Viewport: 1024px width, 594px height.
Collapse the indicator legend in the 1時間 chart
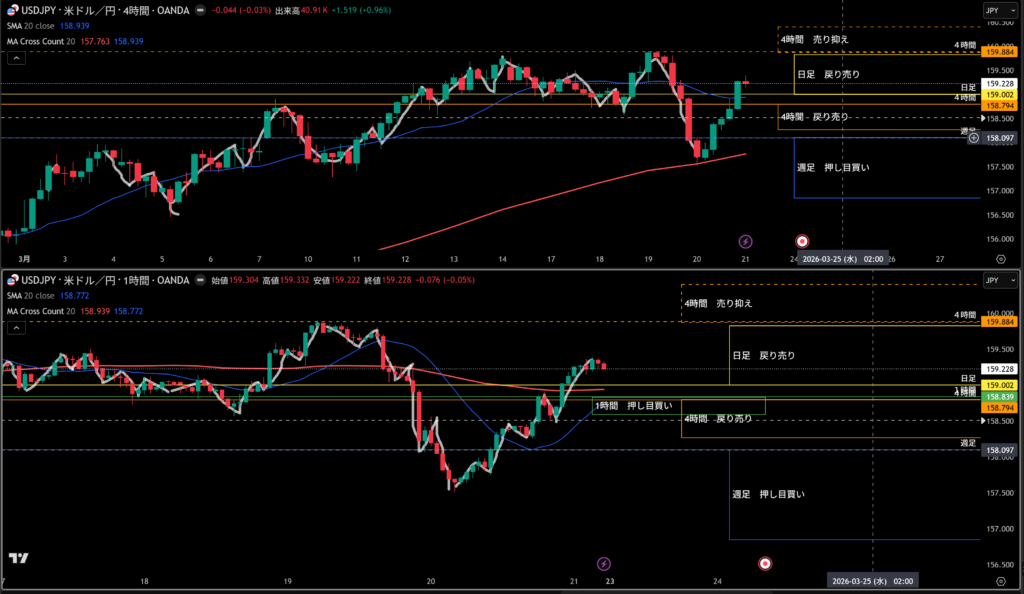pyautogui.click(x=15, y=327)
